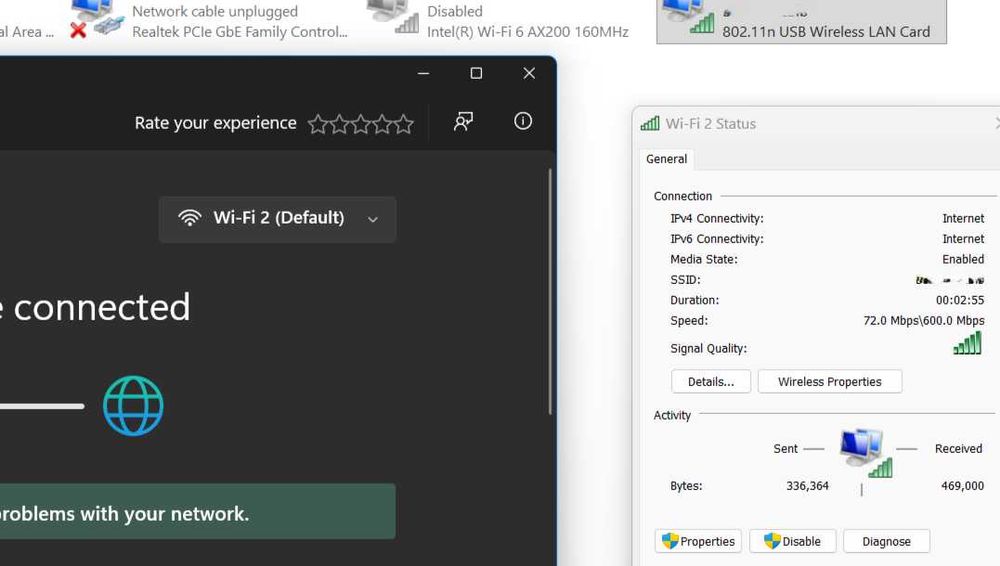This screenshot has height=566, width=1000.
Task: Click the 'Network cable unplugged' status text
Action: (215, 11)
